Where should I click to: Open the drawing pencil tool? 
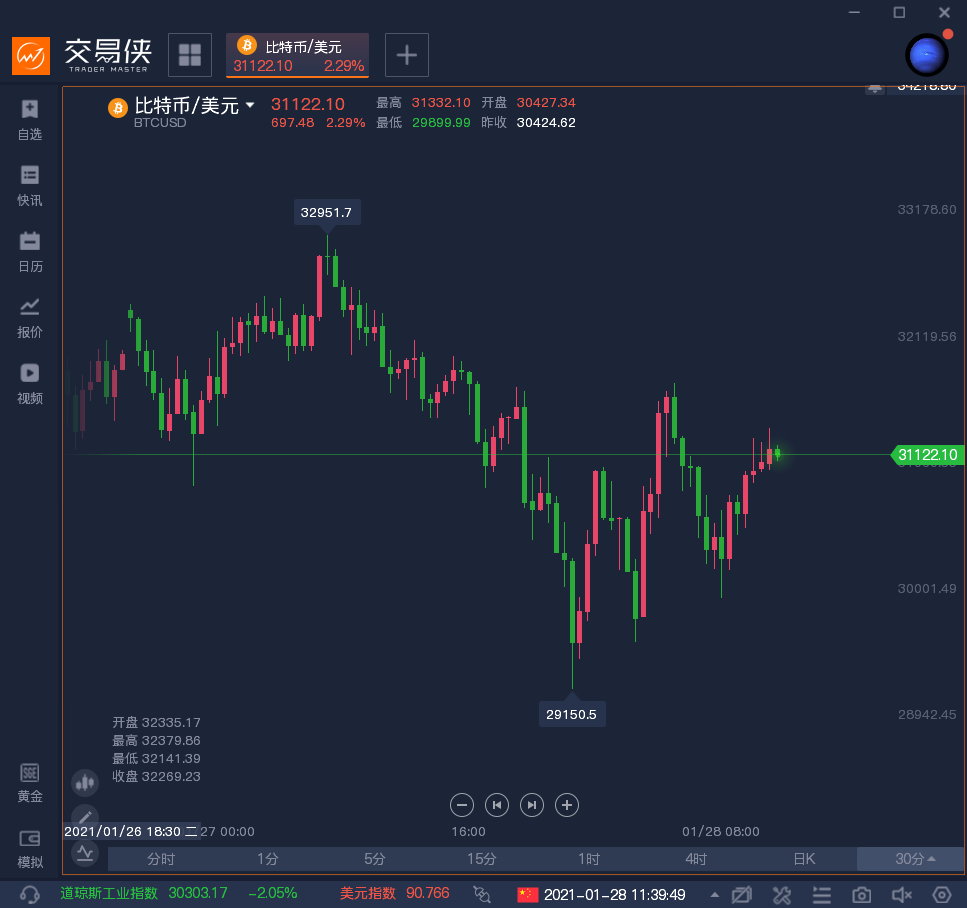tap(84, 818)
